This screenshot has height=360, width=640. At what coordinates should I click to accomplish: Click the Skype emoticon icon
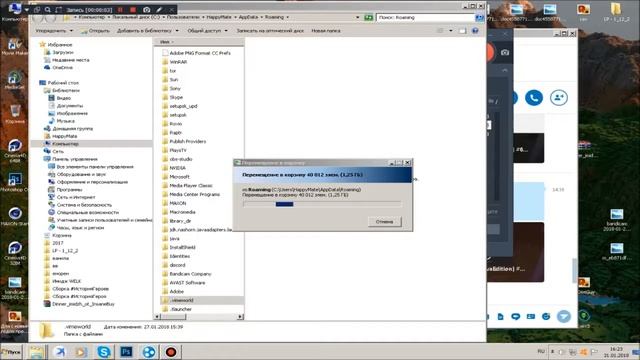(546, 316)
